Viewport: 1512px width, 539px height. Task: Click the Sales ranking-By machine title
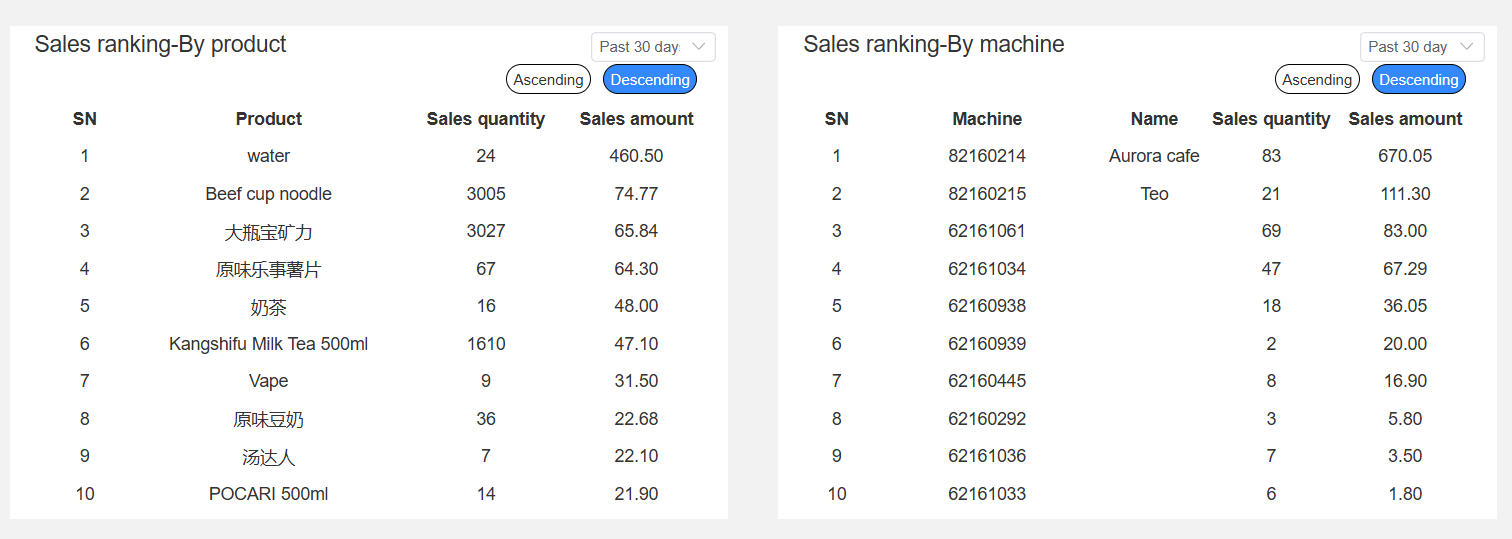click(x=934, y=44)
